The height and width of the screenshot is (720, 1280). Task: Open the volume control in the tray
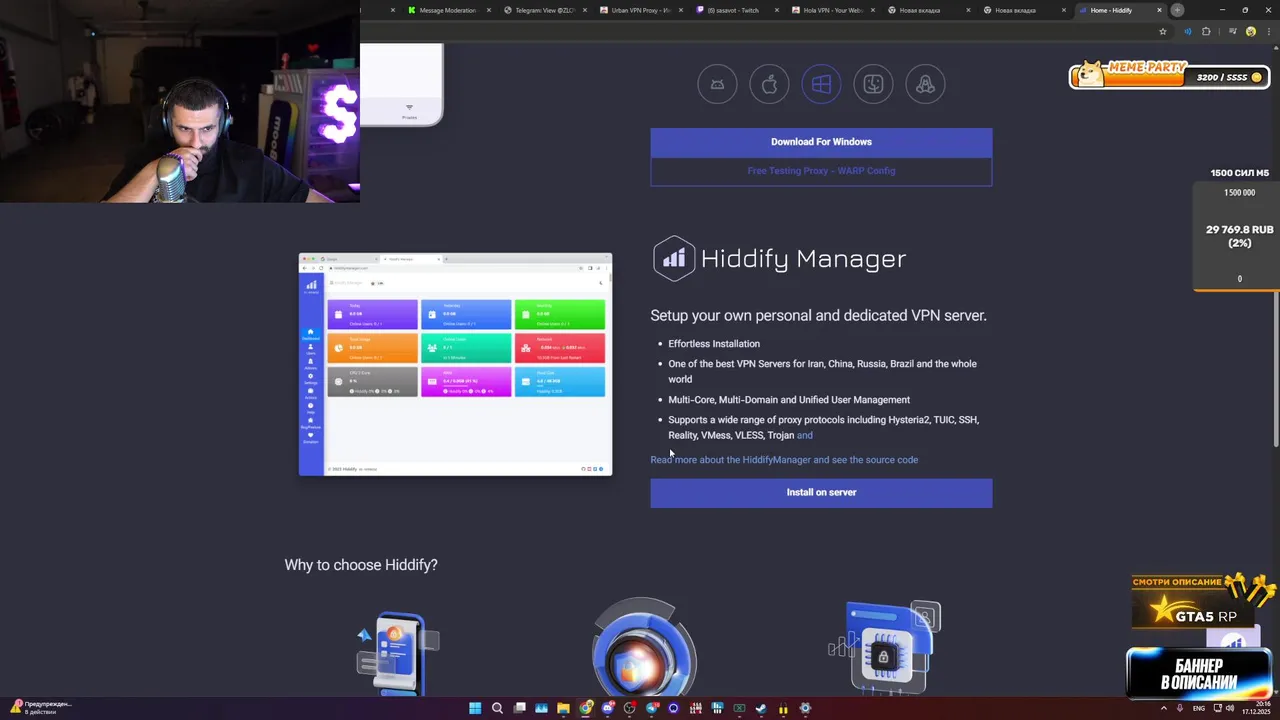coord(1231,708)
